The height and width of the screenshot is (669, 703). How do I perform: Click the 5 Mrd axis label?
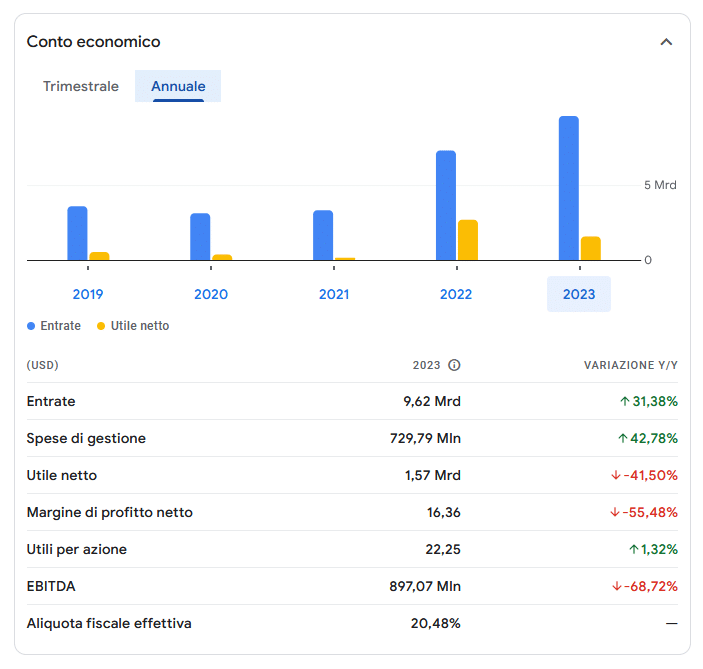click(x=660, y=185)
